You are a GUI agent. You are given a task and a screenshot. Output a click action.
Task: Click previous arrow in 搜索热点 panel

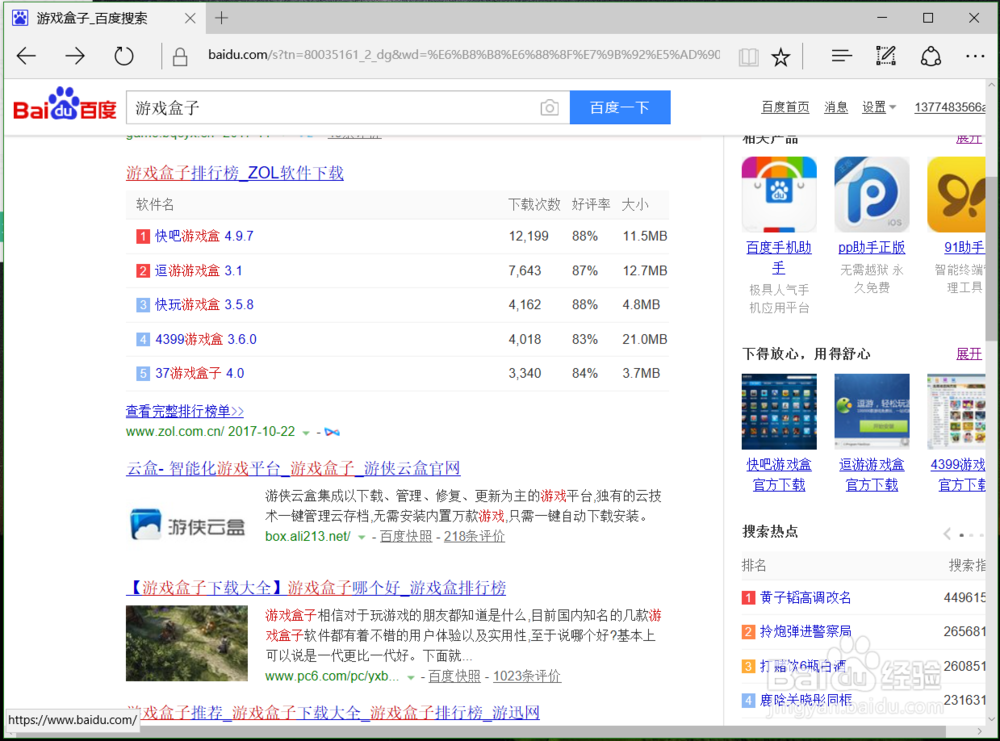947,534
